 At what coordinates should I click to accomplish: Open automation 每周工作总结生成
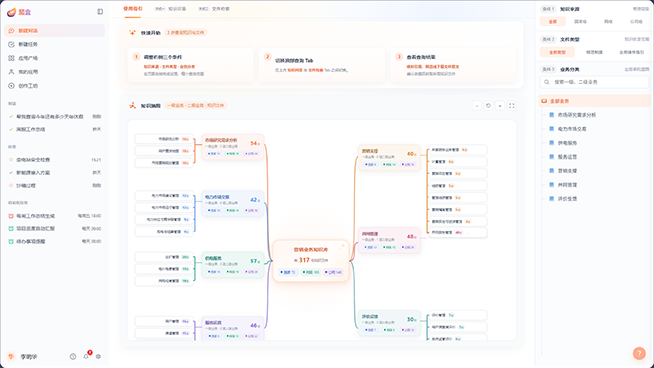point(55,216)
